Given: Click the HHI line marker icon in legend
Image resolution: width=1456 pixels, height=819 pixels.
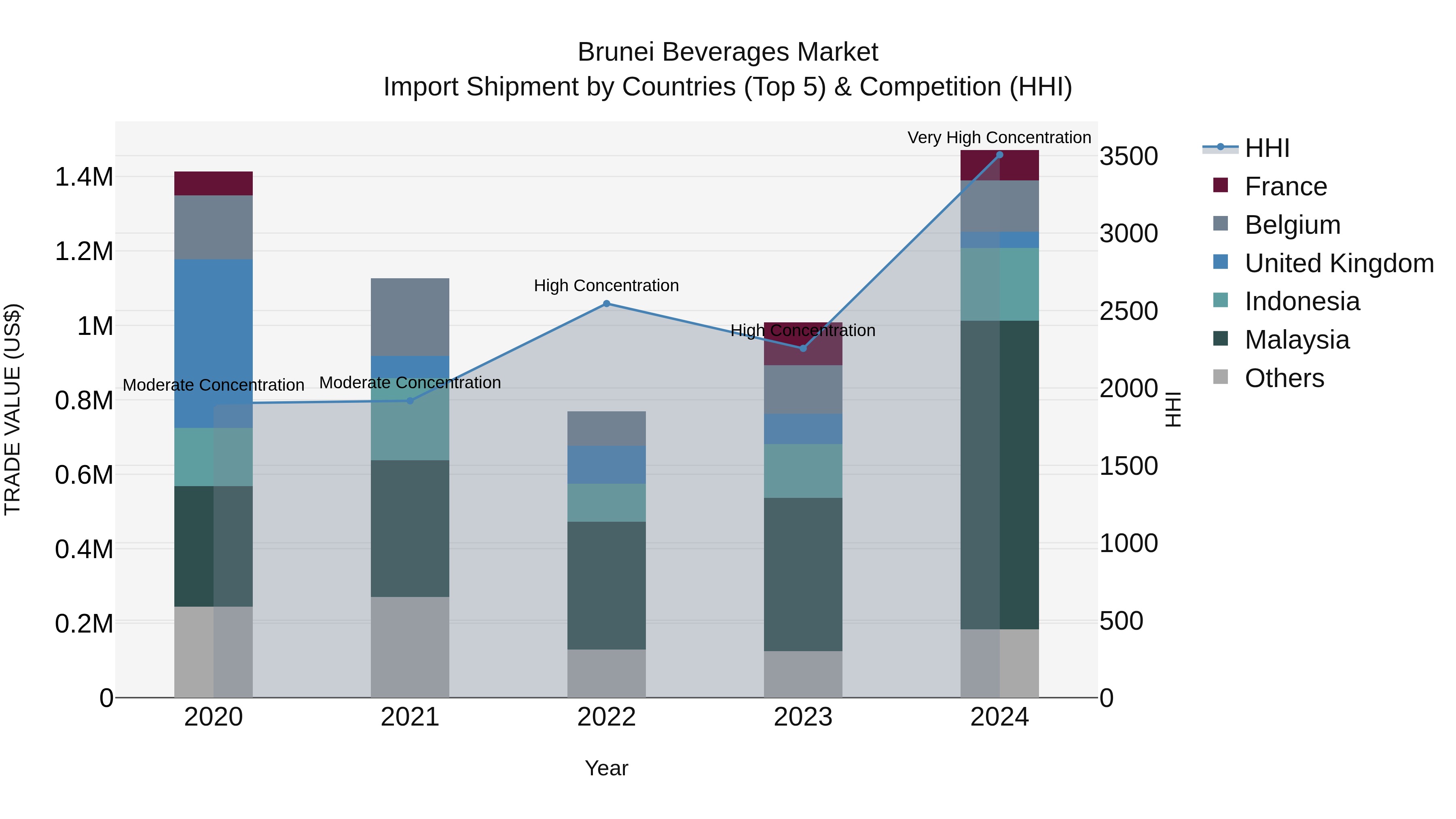Looking at the screenshot, I should [1220, 147].
